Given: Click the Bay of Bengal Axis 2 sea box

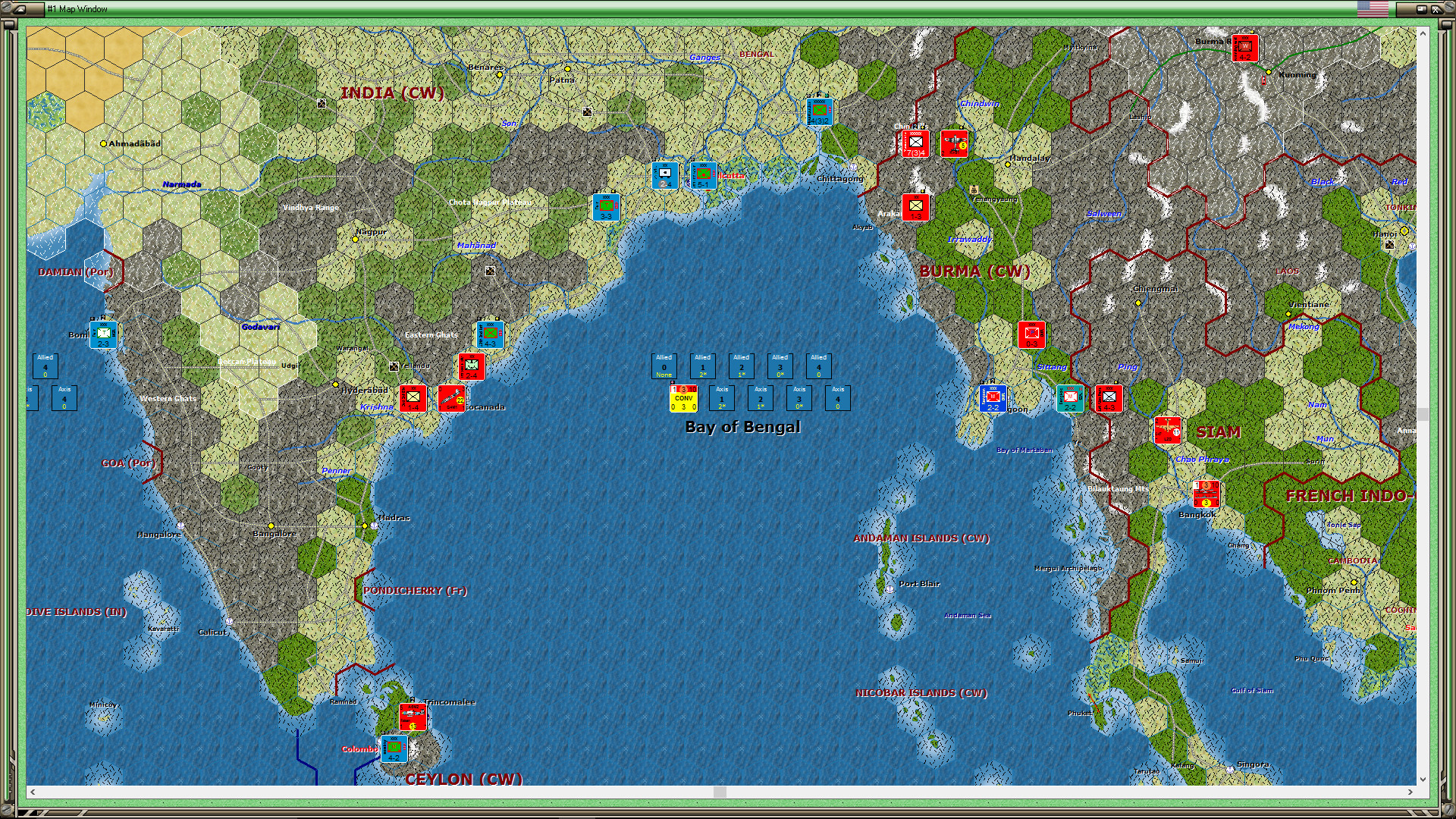Looking at the screenshot, I should 761,398.
